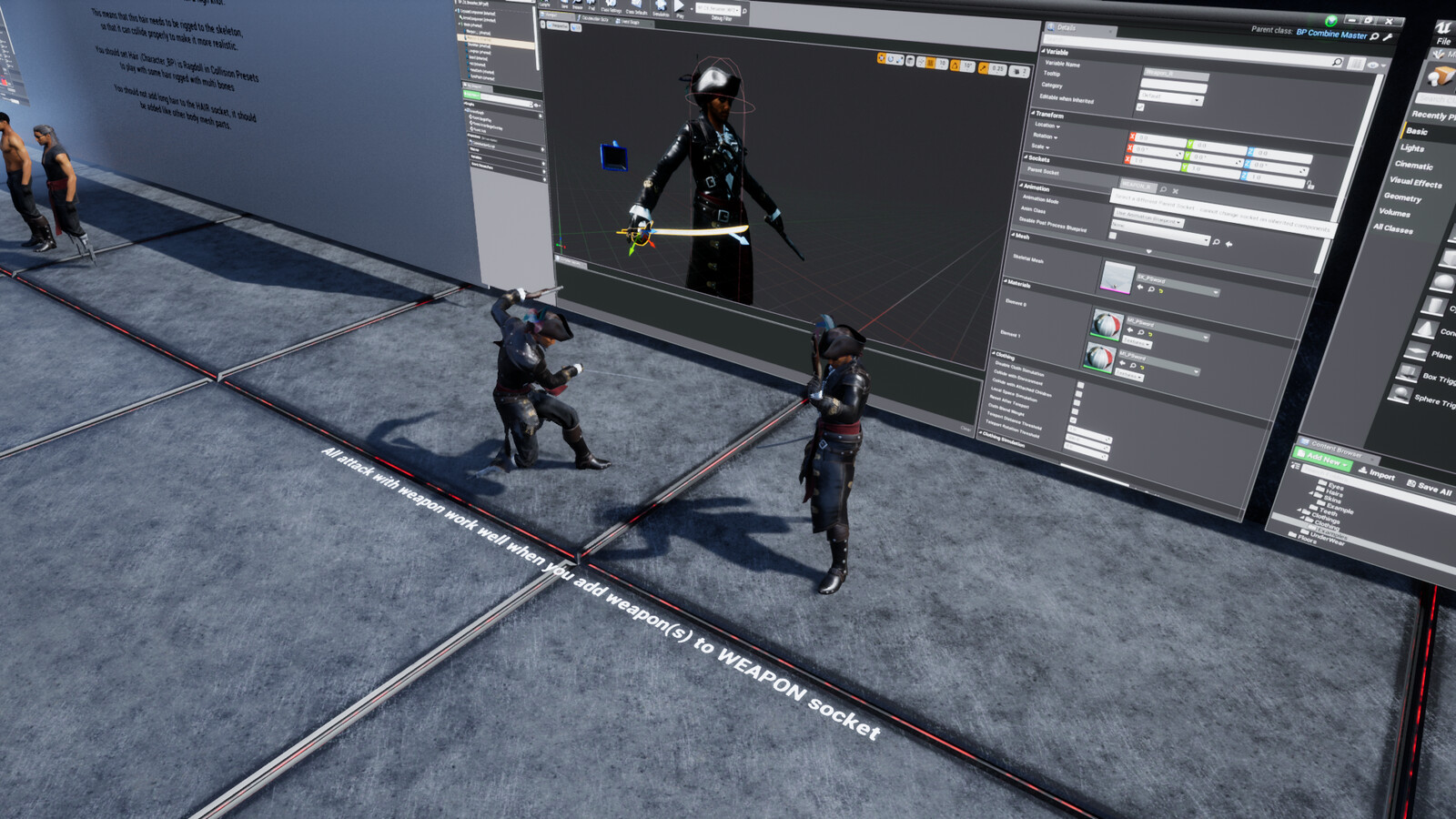
Task: Toggle Editable when Inherited checkbox
Action: point(1140,106)
